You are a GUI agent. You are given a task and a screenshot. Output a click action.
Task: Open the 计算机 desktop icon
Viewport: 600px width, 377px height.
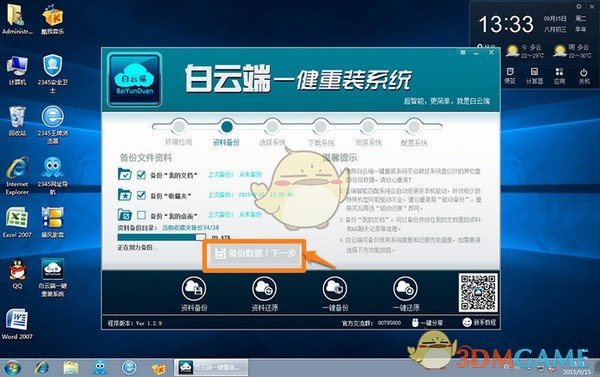click(x=17, y=70)
